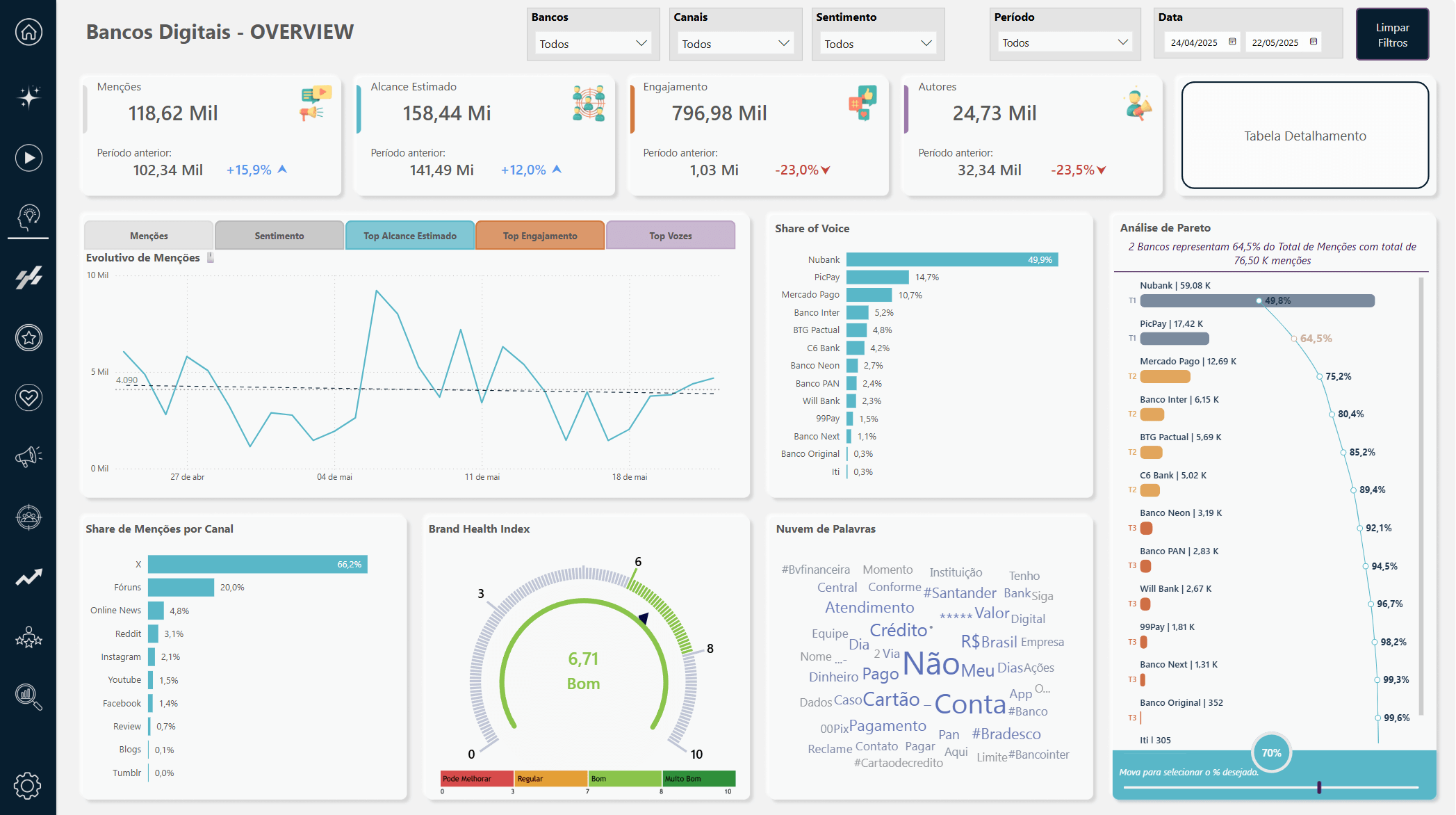
Task: Click the Nubank Pareto bar
Action: pyautogui.click(x=1257, y=300)
